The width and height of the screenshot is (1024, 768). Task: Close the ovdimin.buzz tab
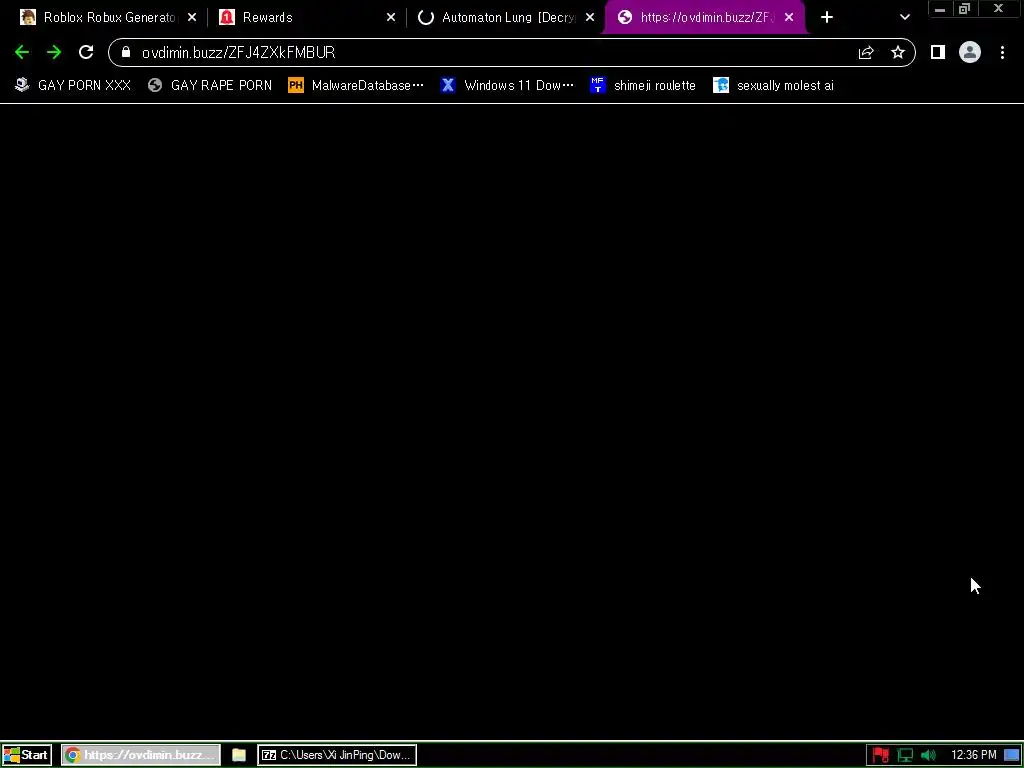[789, 18]
